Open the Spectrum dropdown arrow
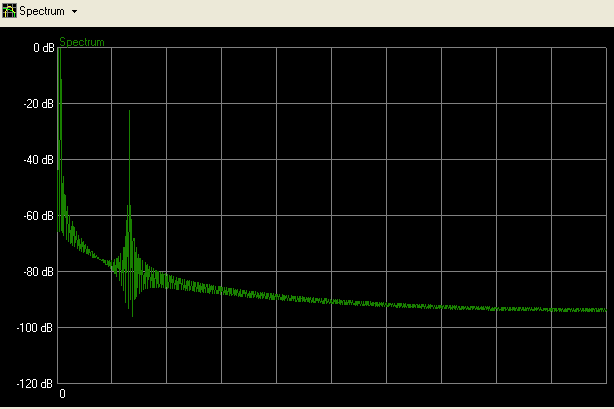This screenshot has height=409, width=614. pyautogui.click(x=74, y=12)
